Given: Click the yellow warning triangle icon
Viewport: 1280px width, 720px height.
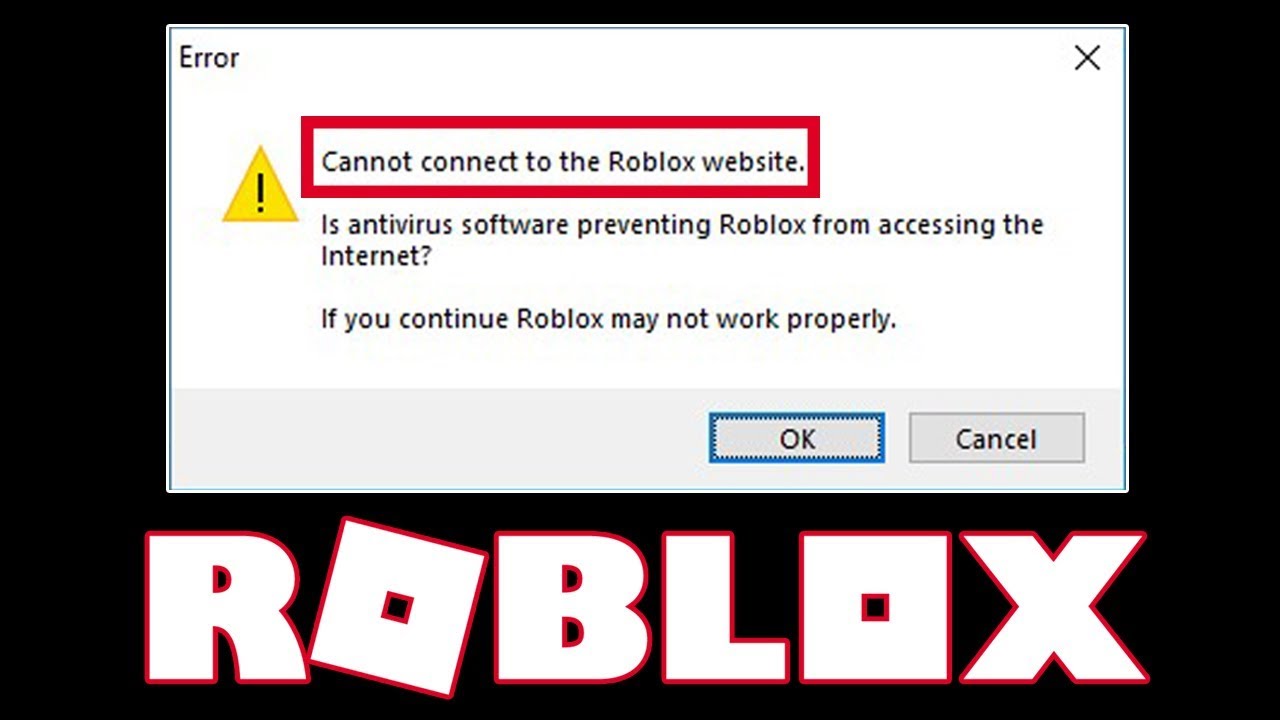Looking at the screenshot, I should 260,184.
